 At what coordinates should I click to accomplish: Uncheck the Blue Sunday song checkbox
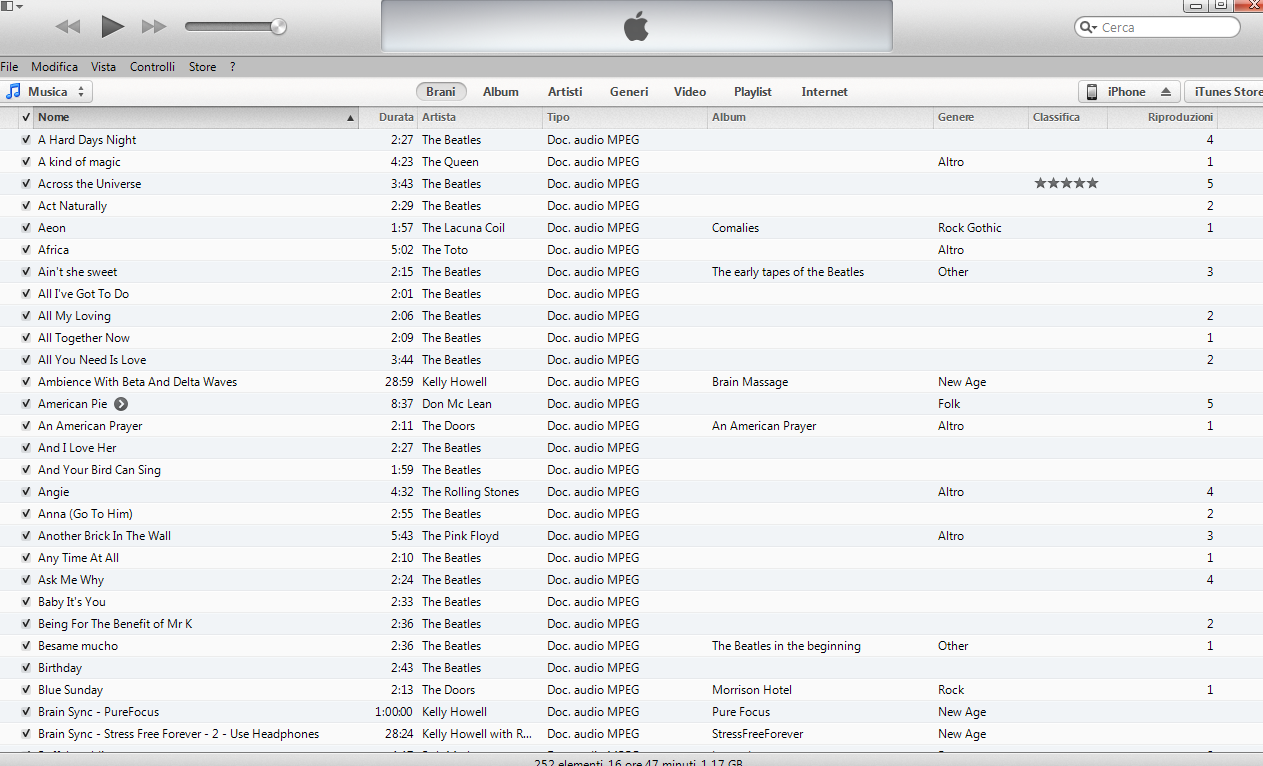pos(26,690)
